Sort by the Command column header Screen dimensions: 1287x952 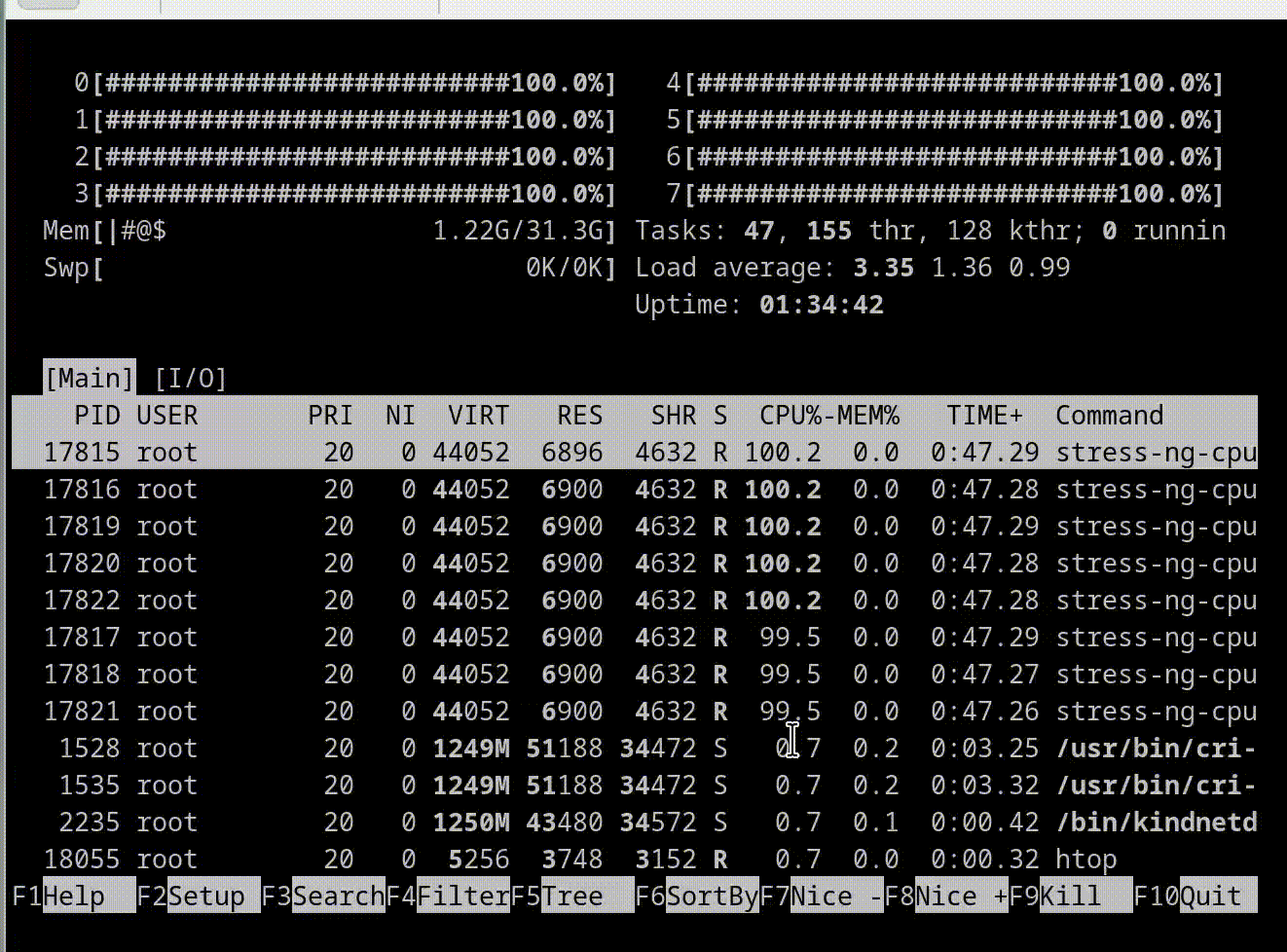tap(1108, 416)
